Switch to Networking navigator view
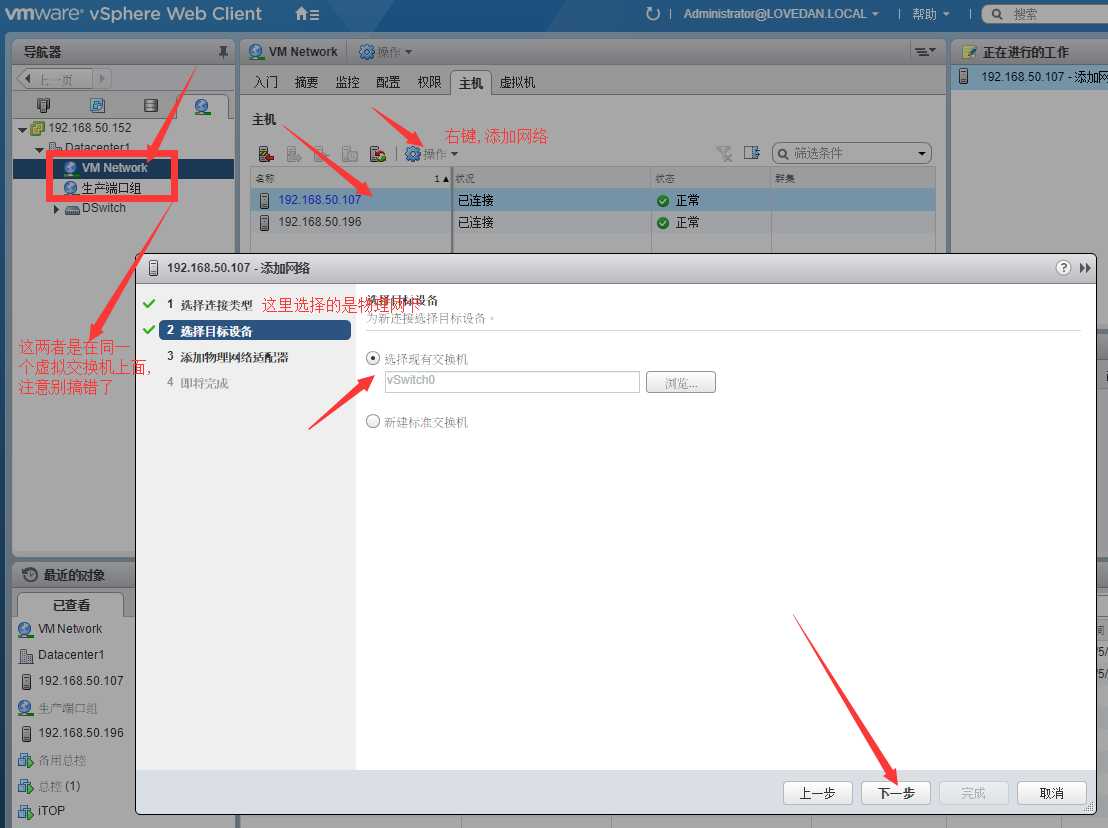The width and height of the screenshot is (1108, 828). 202,106
